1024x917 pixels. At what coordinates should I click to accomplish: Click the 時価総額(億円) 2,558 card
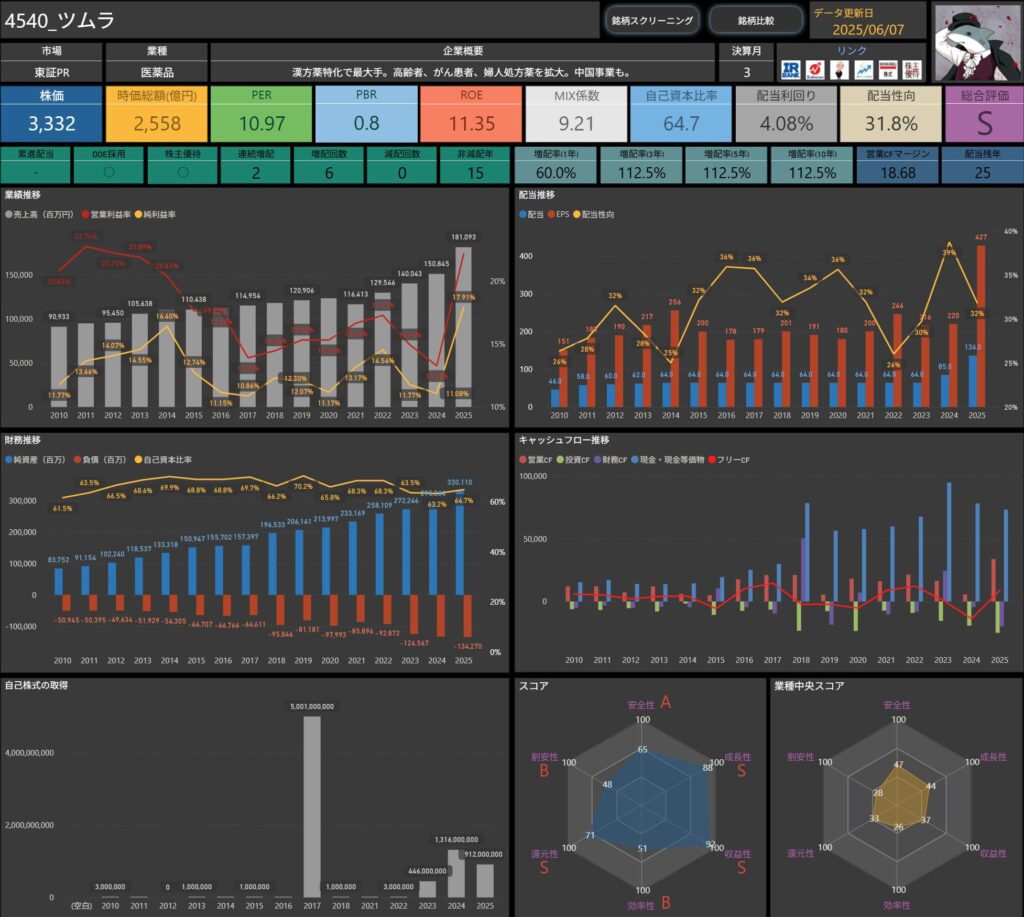pos(157,114)
